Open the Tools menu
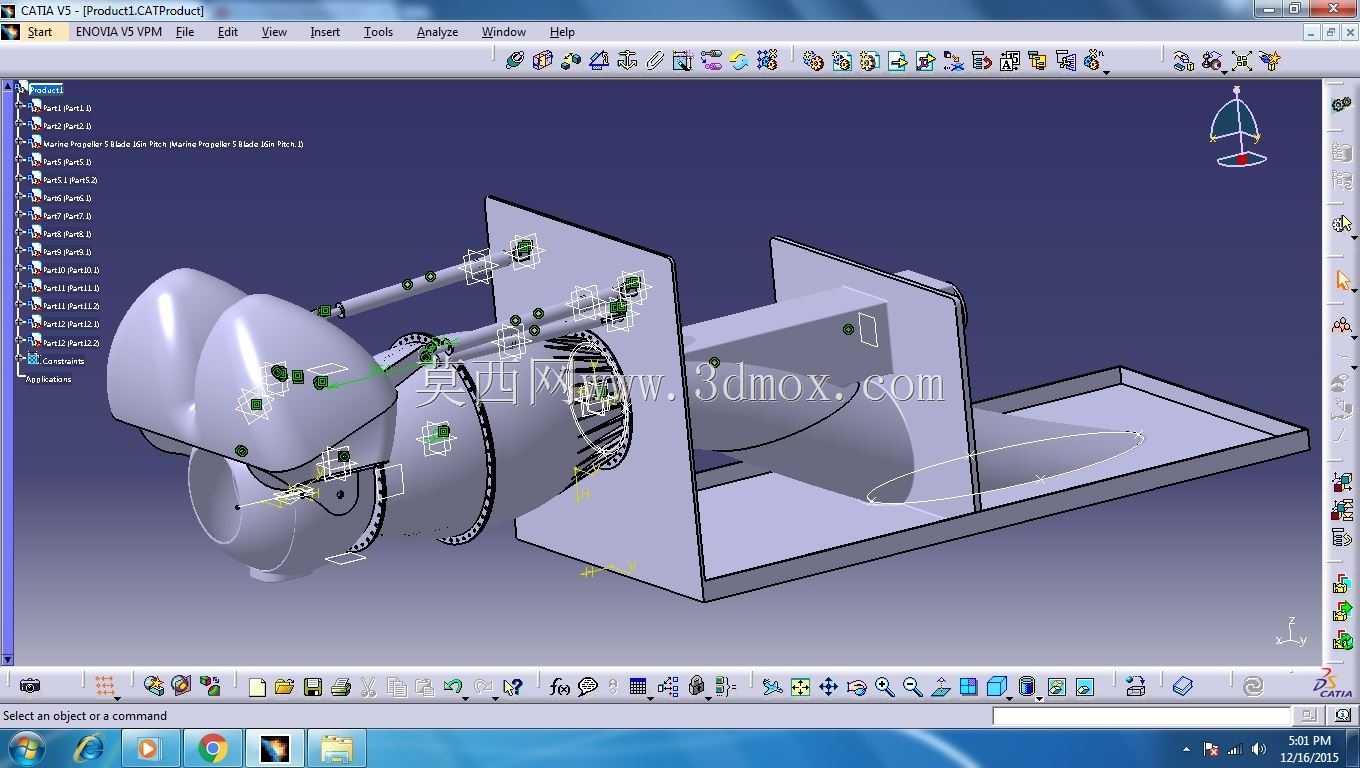The width and height of the screenshot is (1360, 768). pos(378,32)
